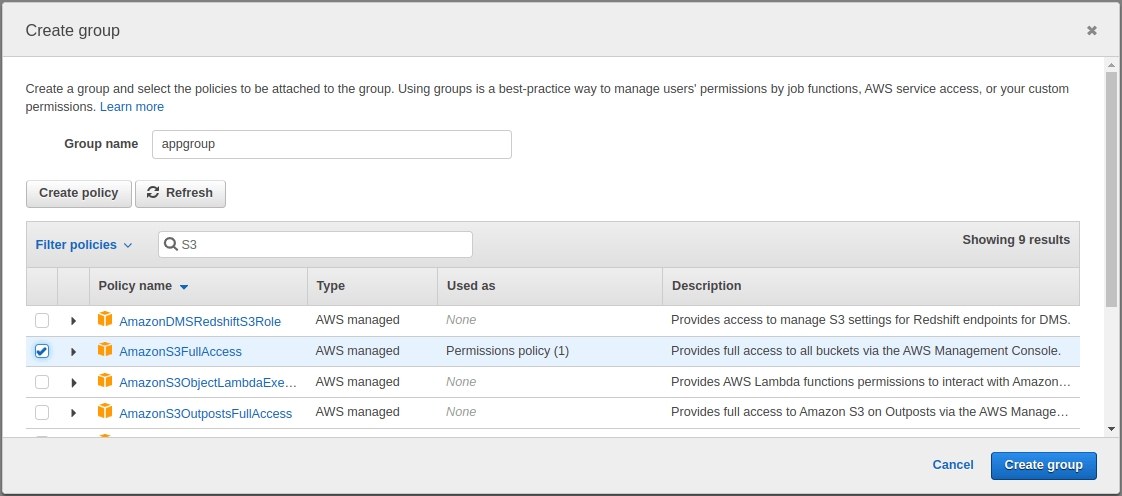Expand the AmazonS3FullAccess policy details arrow
This screenshot has height=496, width=1122.
[x=74, y=351]
